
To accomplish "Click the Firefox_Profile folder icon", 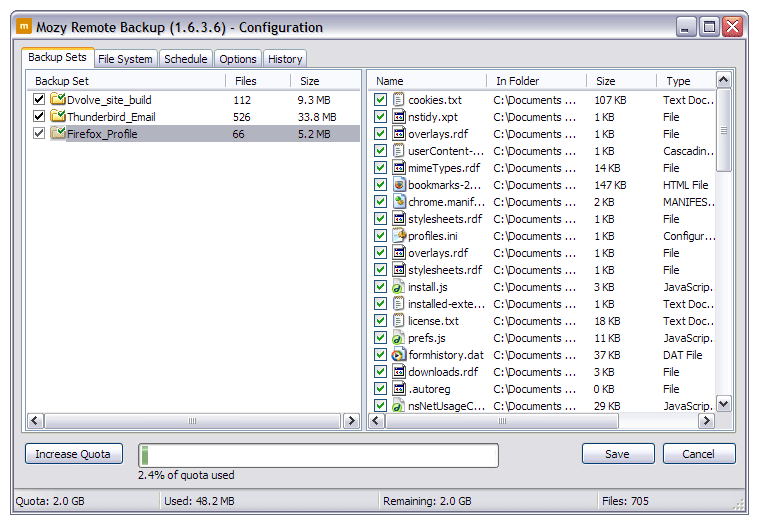I will tap(58, 133).
